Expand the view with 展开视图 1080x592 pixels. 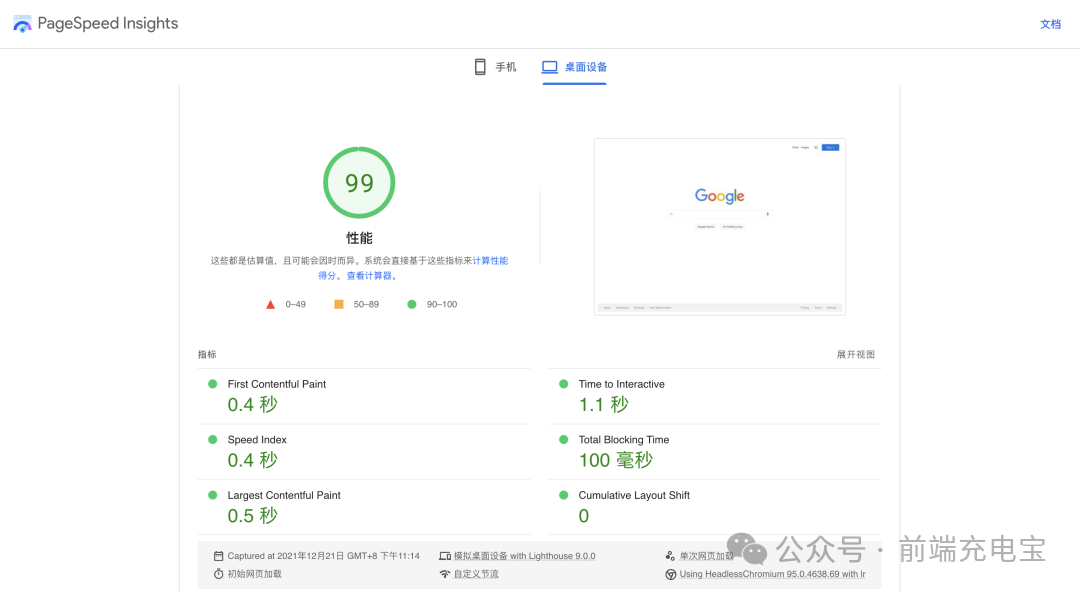855,354
